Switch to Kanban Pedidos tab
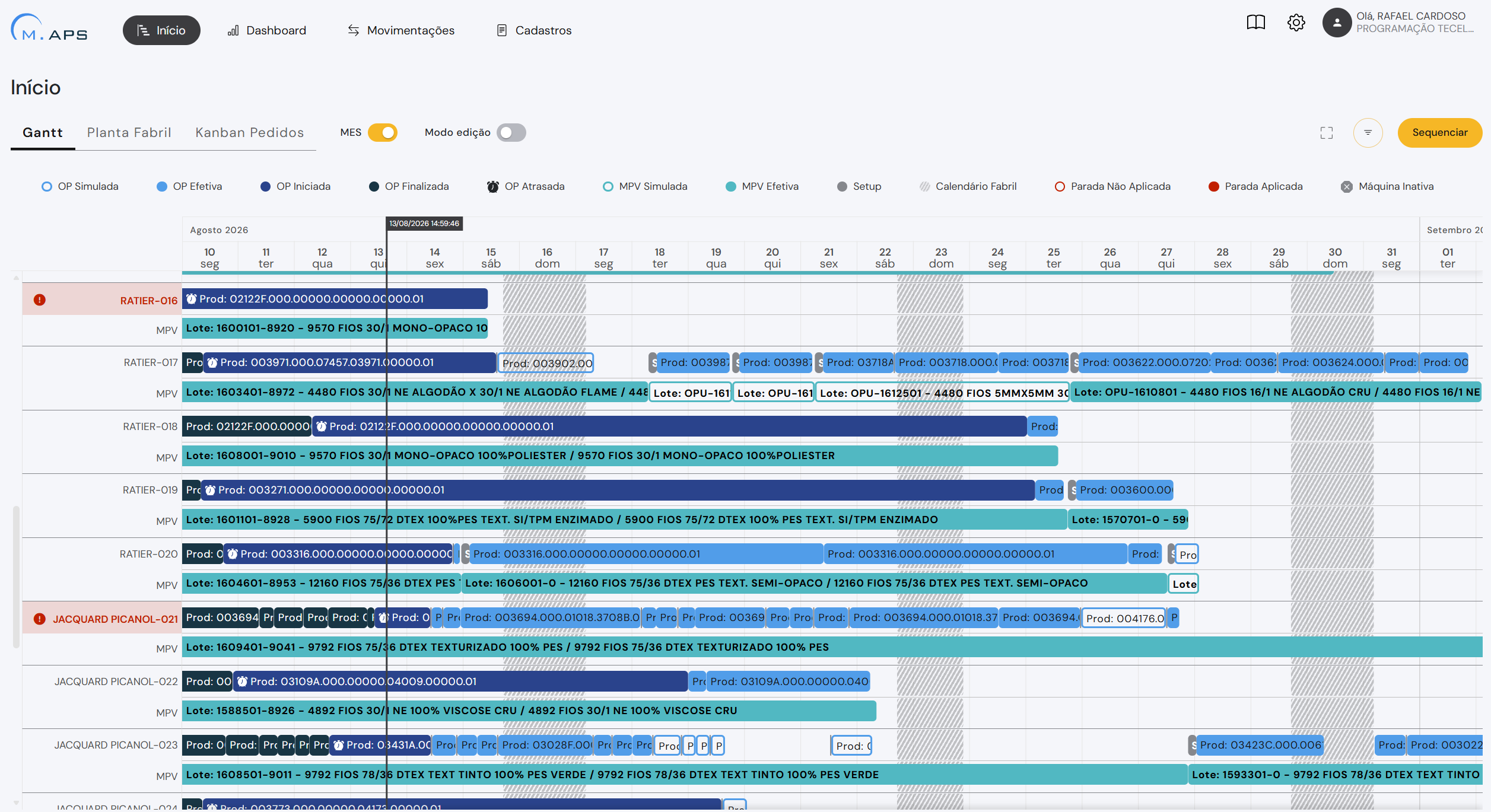This screenshot has height=812, width=1491. pos(250,133)
